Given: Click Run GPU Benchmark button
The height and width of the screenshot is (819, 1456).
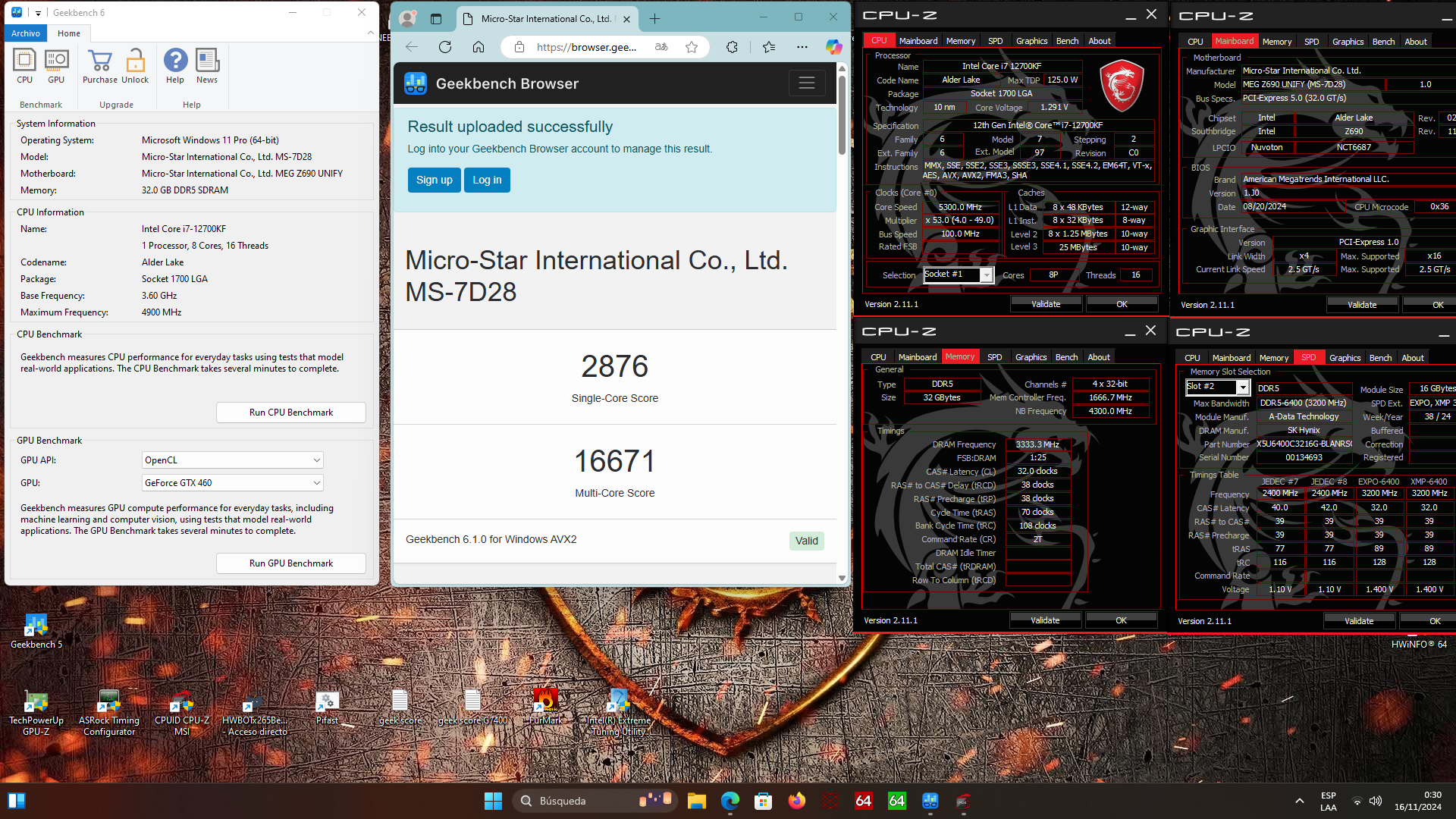Looking at the screenshot, I should pyautogui.click(x=291, y=563).
